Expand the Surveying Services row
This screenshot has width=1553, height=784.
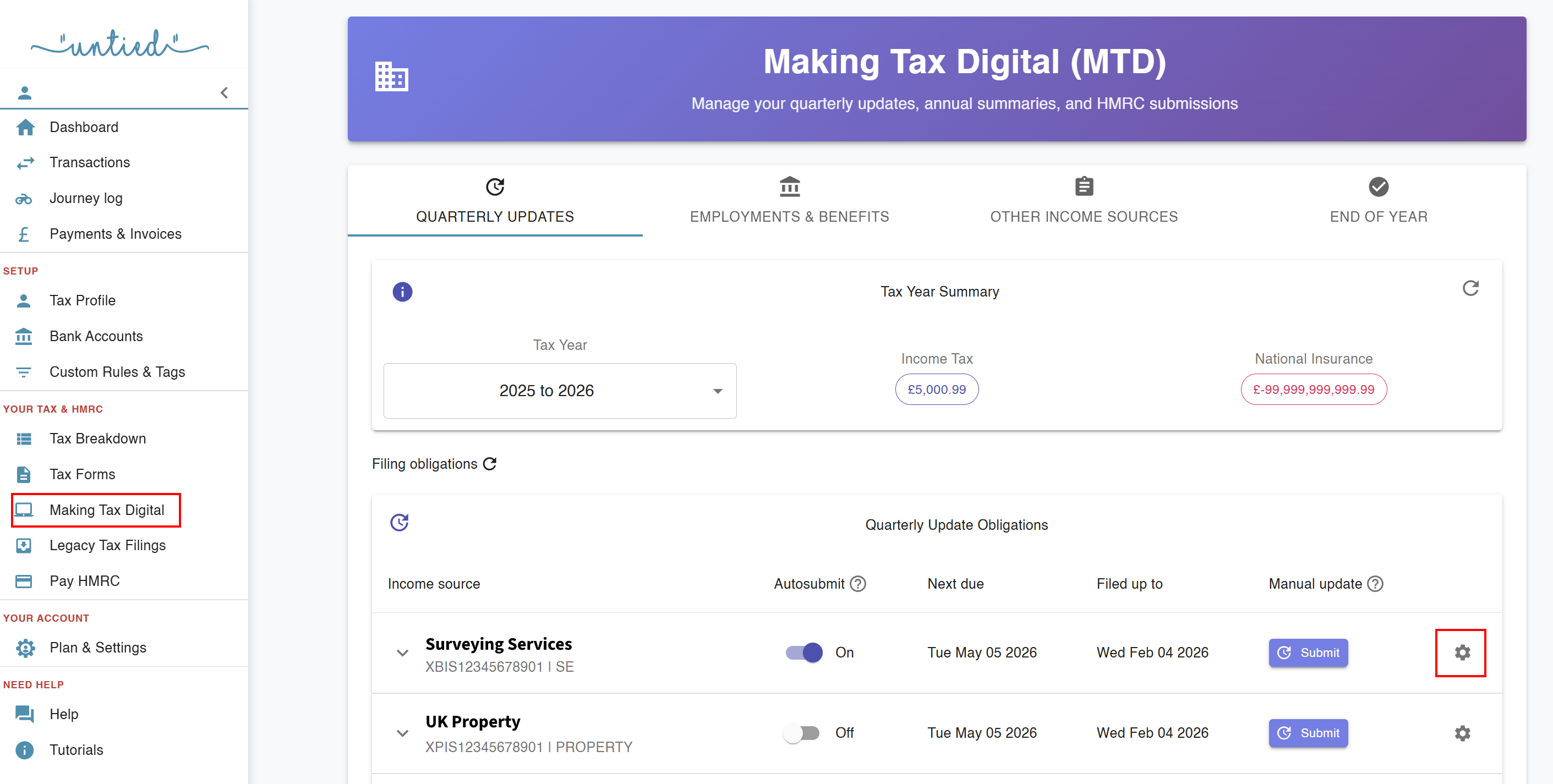click(x=403, y=653)
